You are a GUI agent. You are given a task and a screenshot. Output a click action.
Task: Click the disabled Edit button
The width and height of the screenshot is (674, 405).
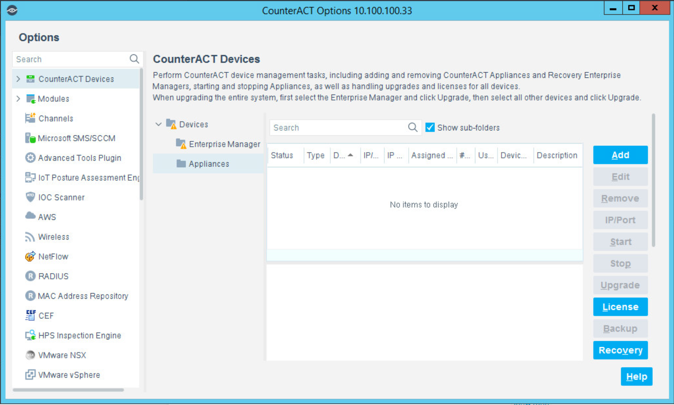pyautogui.click(x=620, y=177)
